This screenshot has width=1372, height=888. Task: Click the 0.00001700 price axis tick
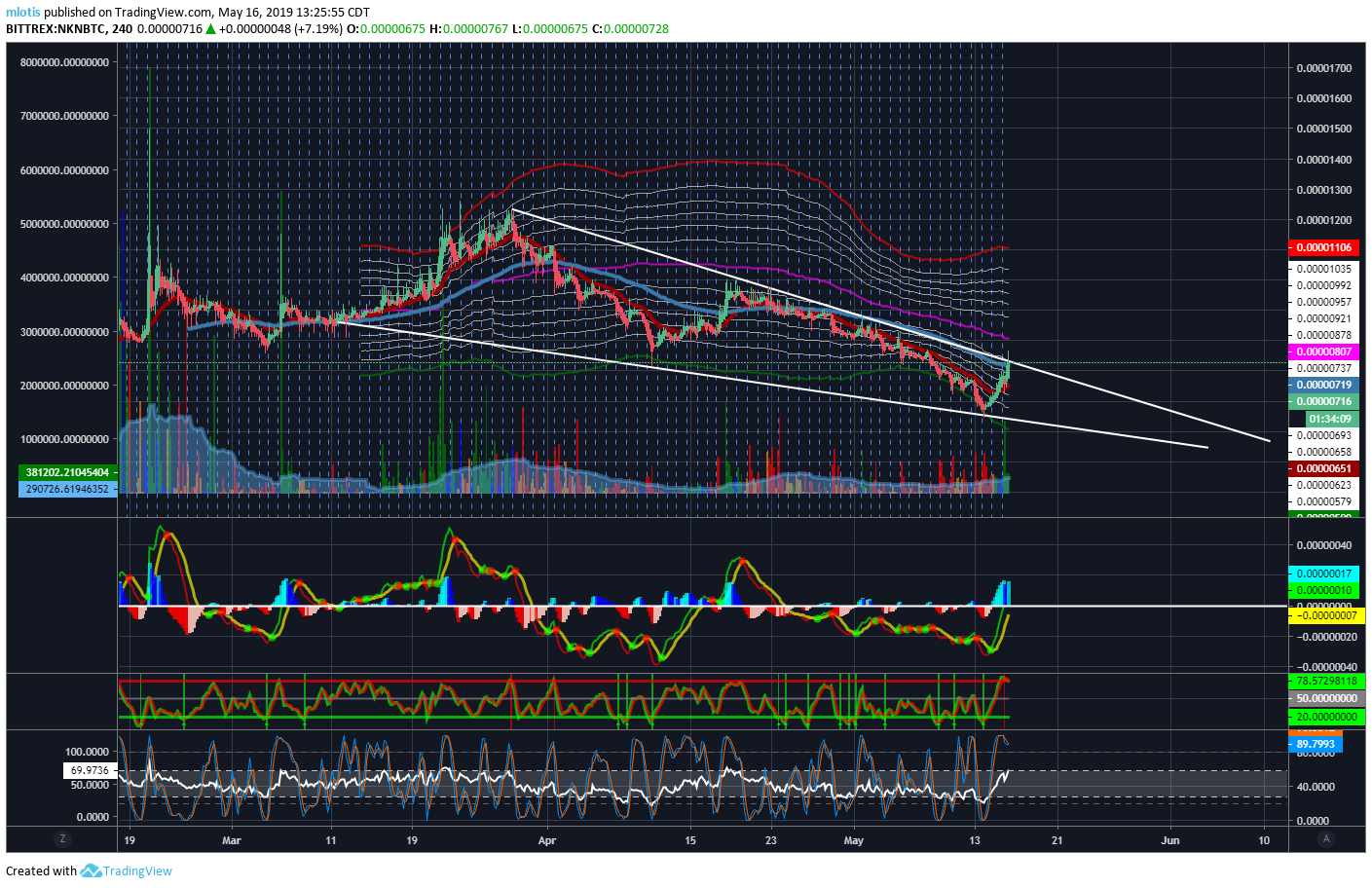point(1323,68)
